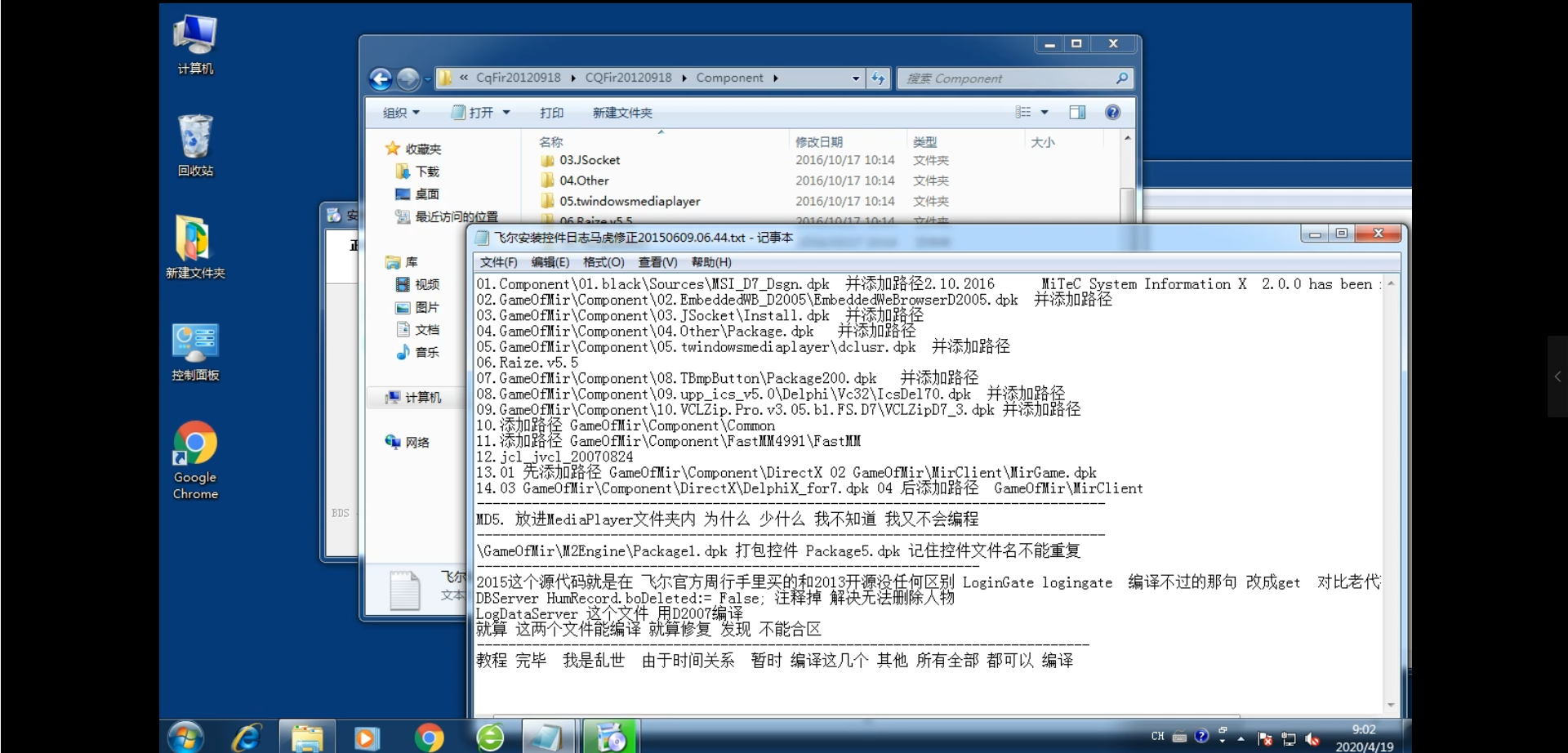Open the 组织 dropdown in Explorer
Viewport: 1568px width, 753px height.
(x=401, y=113)
